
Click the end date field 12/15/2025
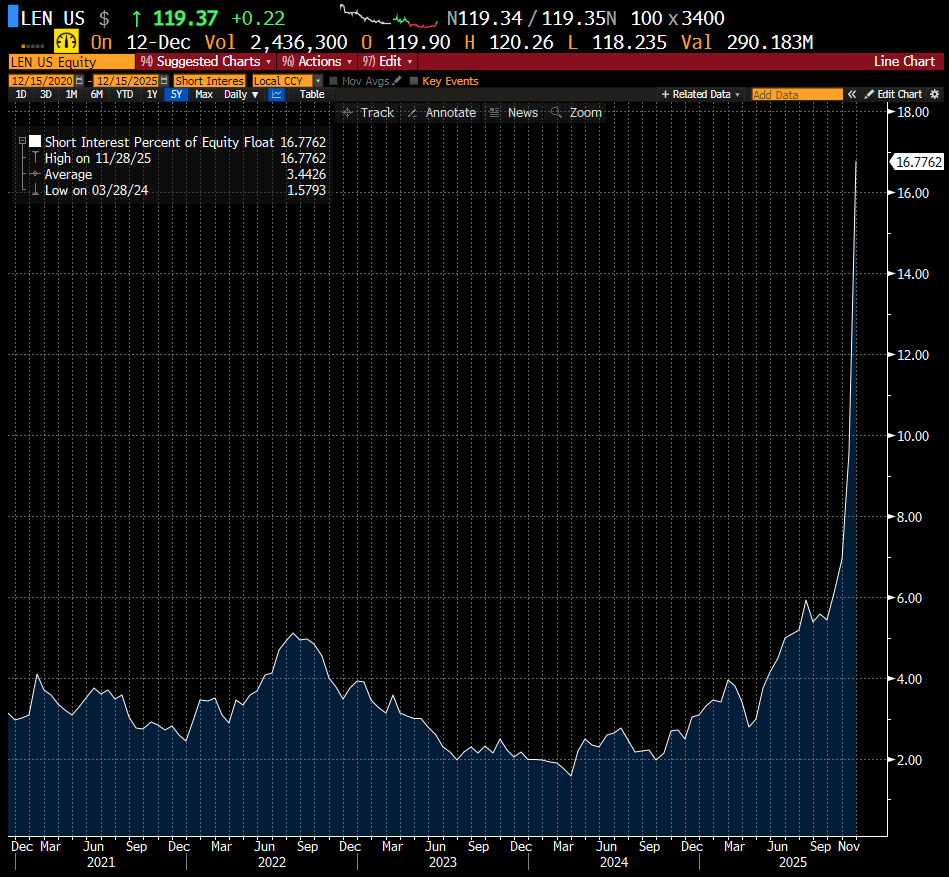pyautogui.click(x=126, y=80)
